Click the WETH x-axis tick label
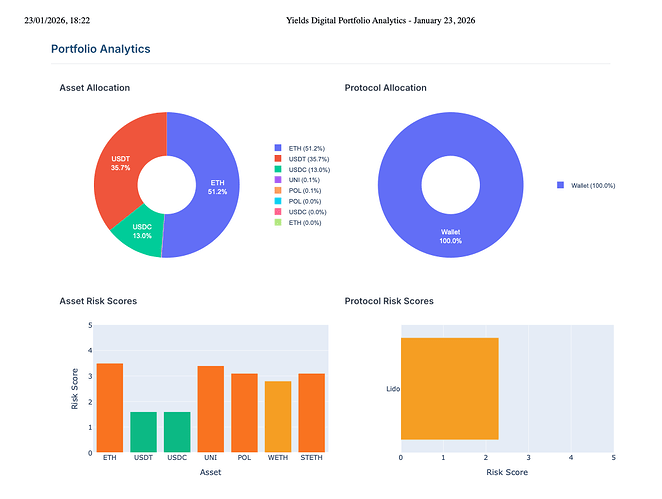 [x=278, y=458]
